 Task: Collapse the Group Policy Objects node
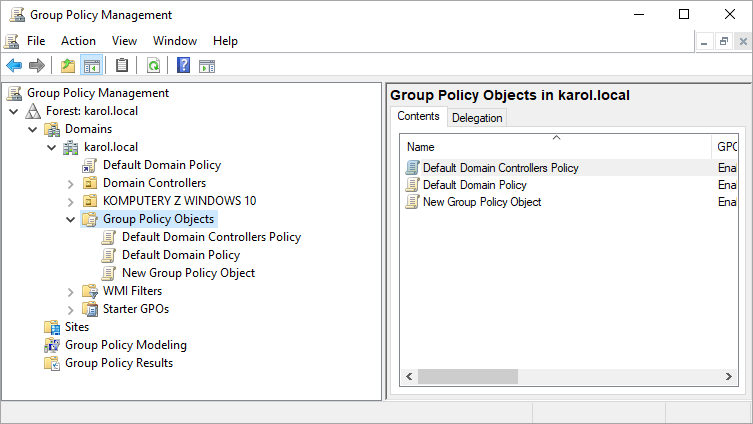point(70,219)
